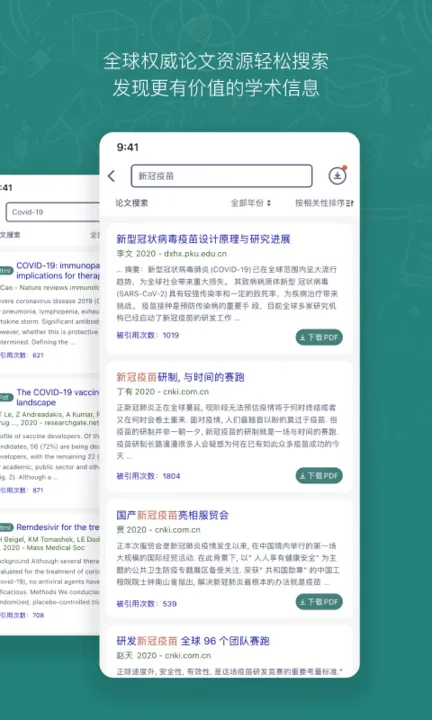Open the Remdesivir for the treatment article
The width and height of the screenshot is (432, 720).
pos(58,527)
